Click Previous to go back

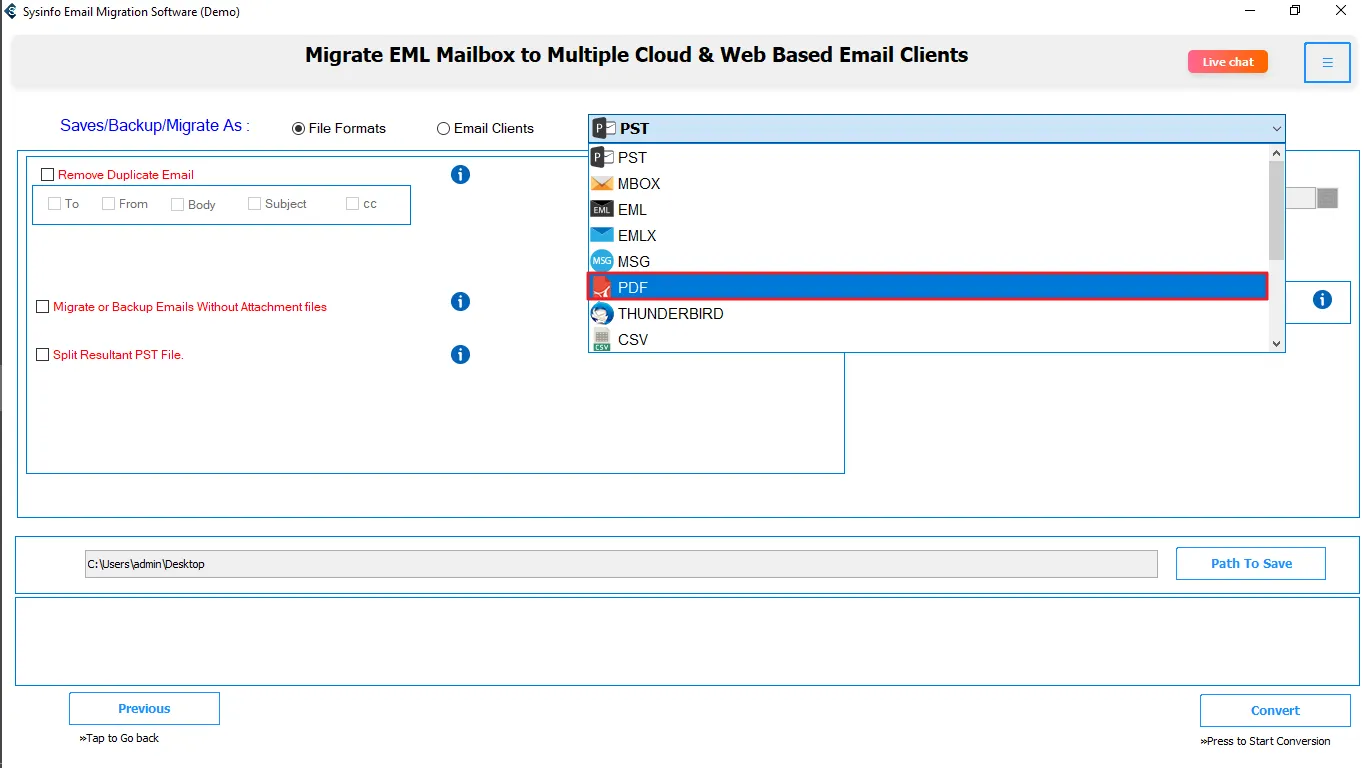[144, 709]
